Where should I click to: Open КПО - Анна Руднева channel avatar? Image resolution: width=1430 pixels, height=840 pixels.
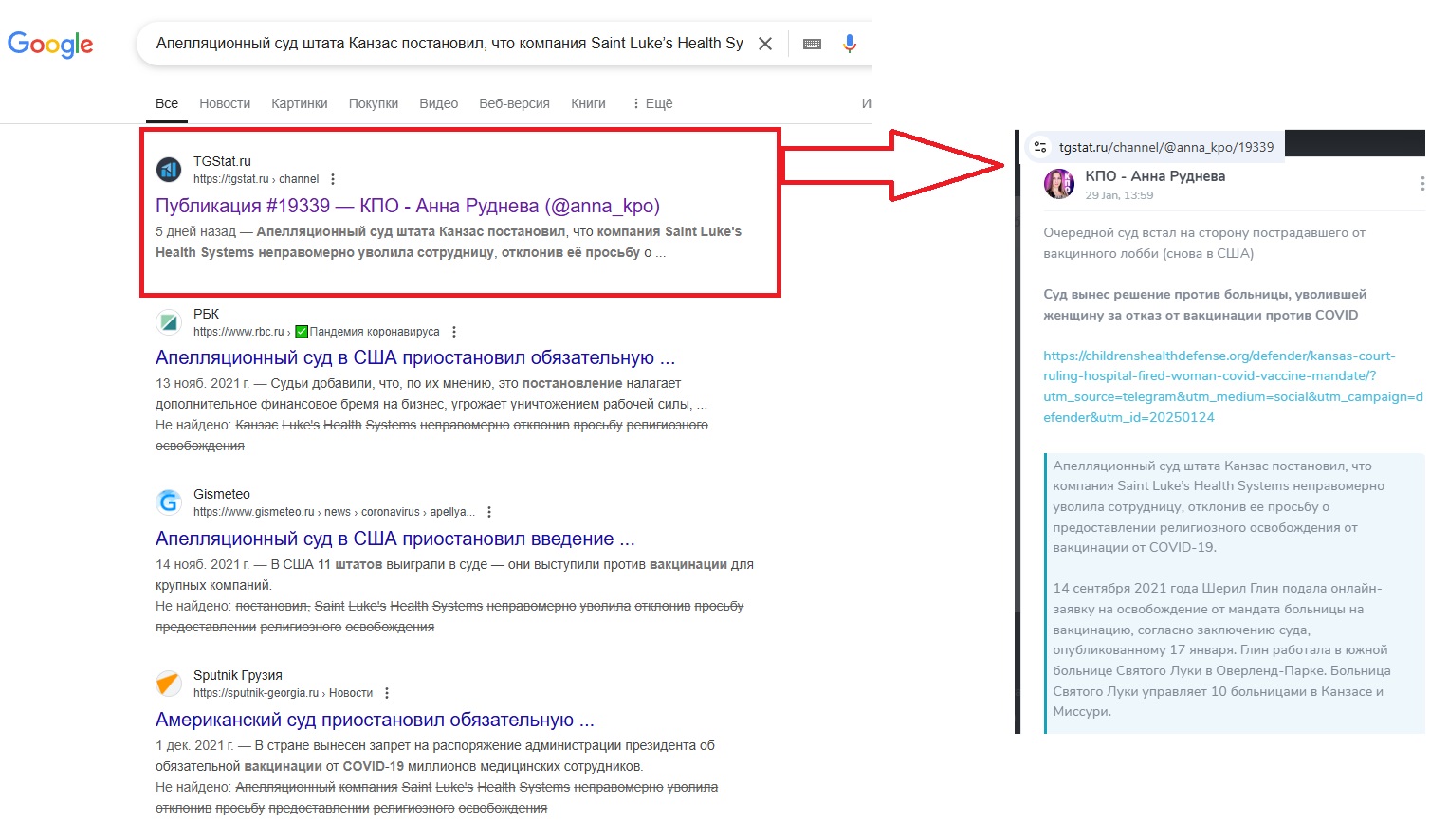click(x=1059, y=184)
